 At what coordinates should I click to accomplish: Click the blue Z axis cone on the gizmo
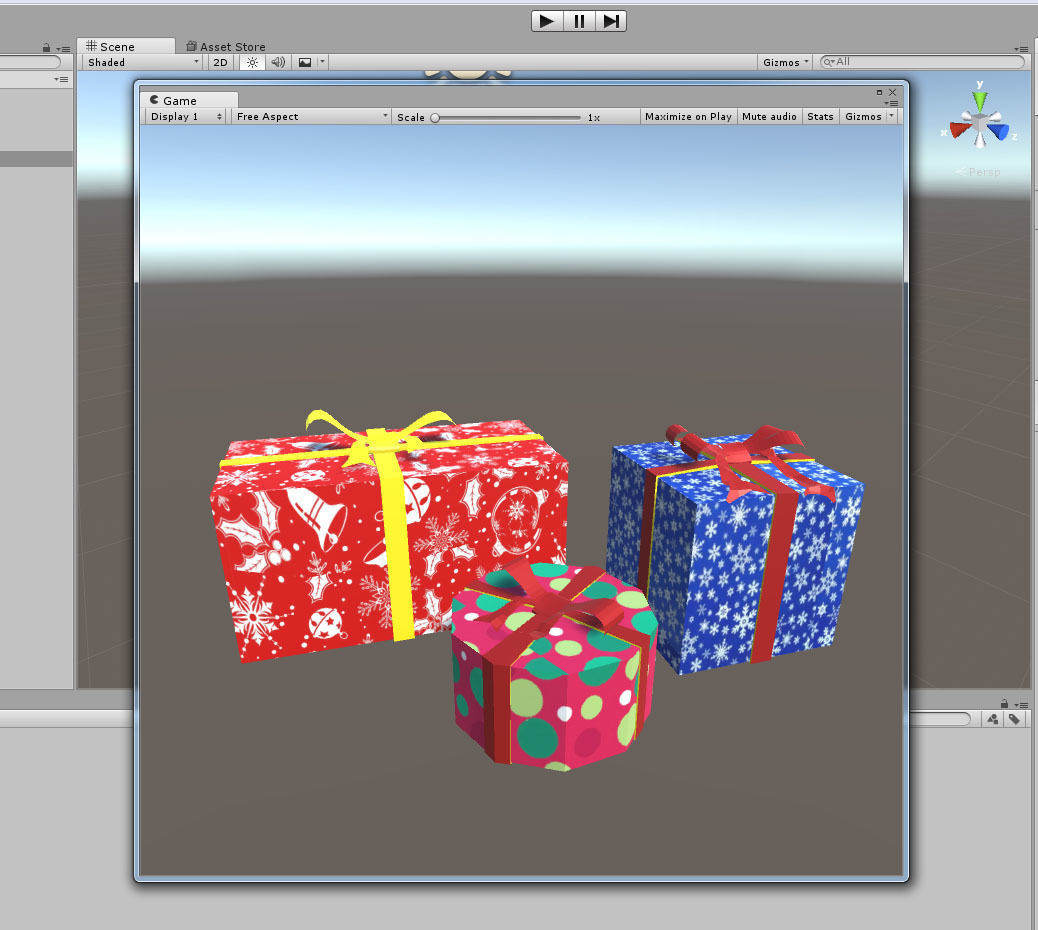click(999, 131)
